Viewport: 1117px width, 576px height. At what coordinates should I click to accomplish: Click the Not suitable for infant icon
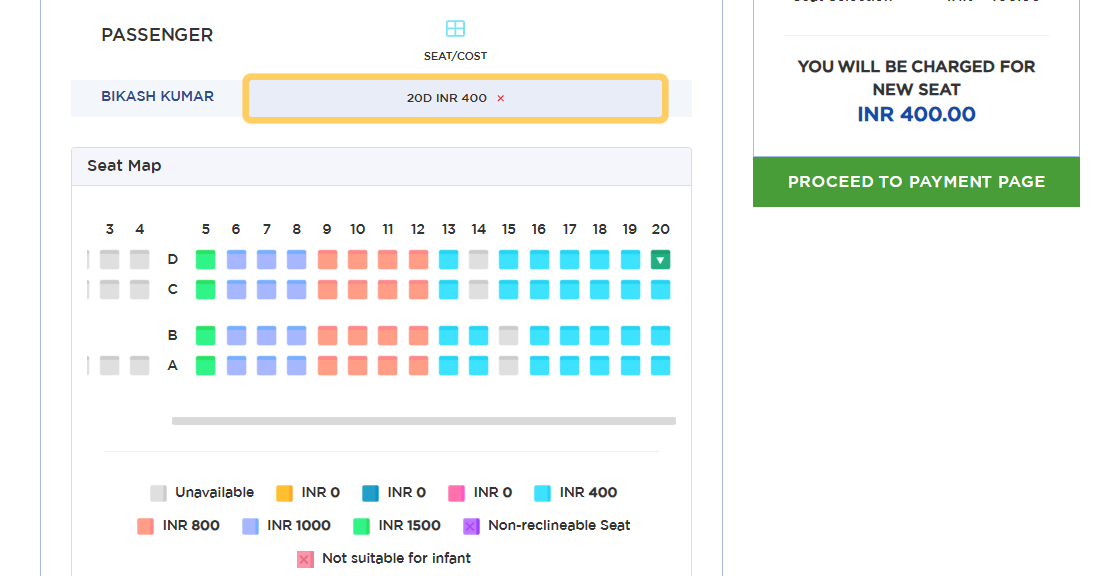[x=305, y=559]
